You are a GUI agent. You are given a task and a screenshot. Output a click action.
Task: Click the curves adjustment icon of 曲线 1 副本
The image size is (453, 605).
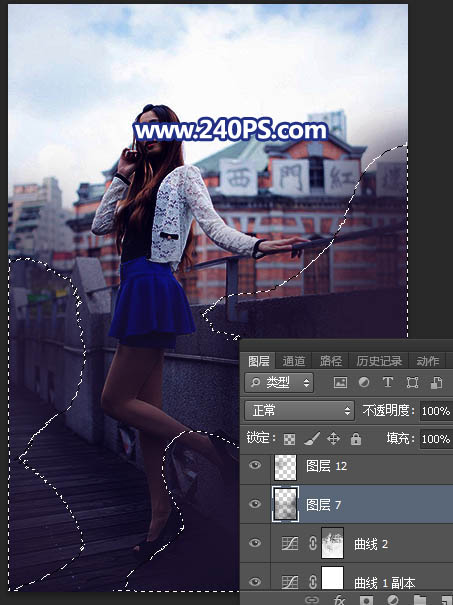290,582
